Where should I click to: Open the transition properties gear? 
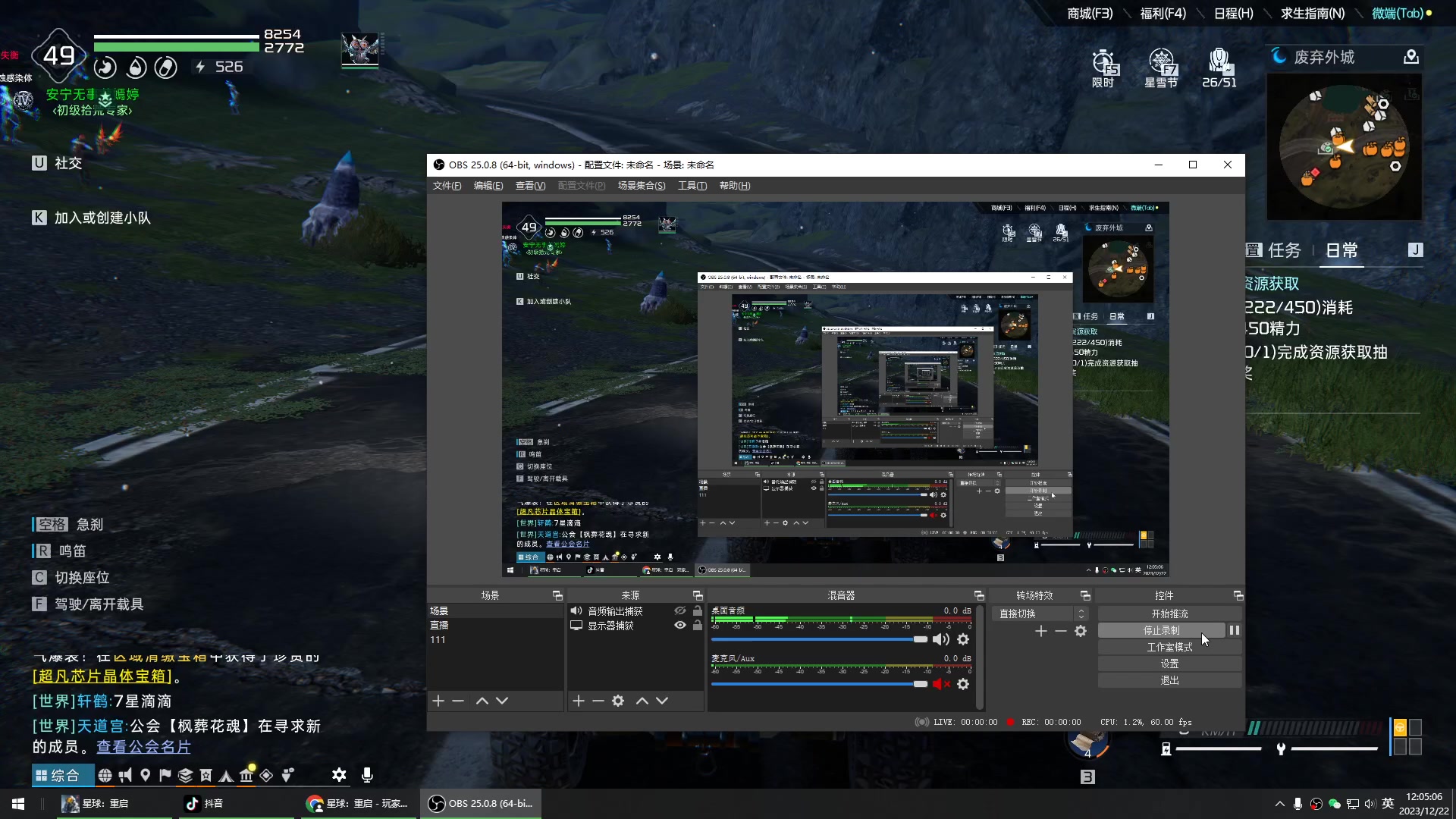coord(1081,631)
